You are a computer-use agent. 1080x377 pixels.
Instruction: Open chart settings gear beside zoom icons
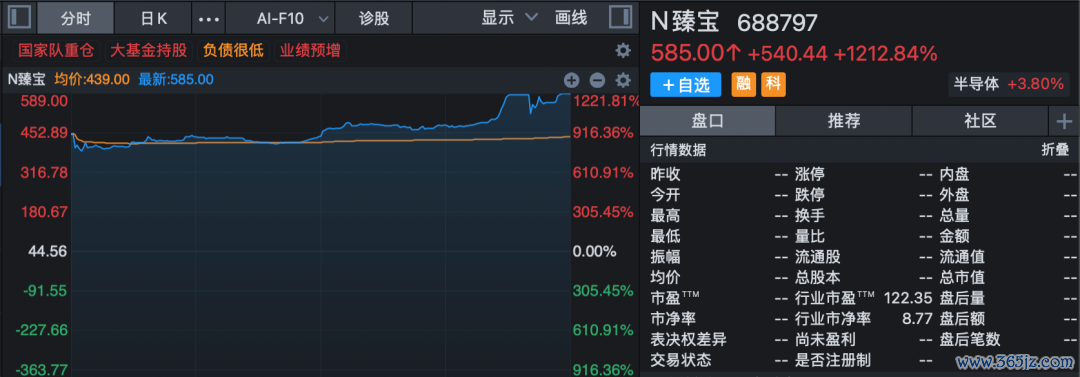click(x=623, y=80)
